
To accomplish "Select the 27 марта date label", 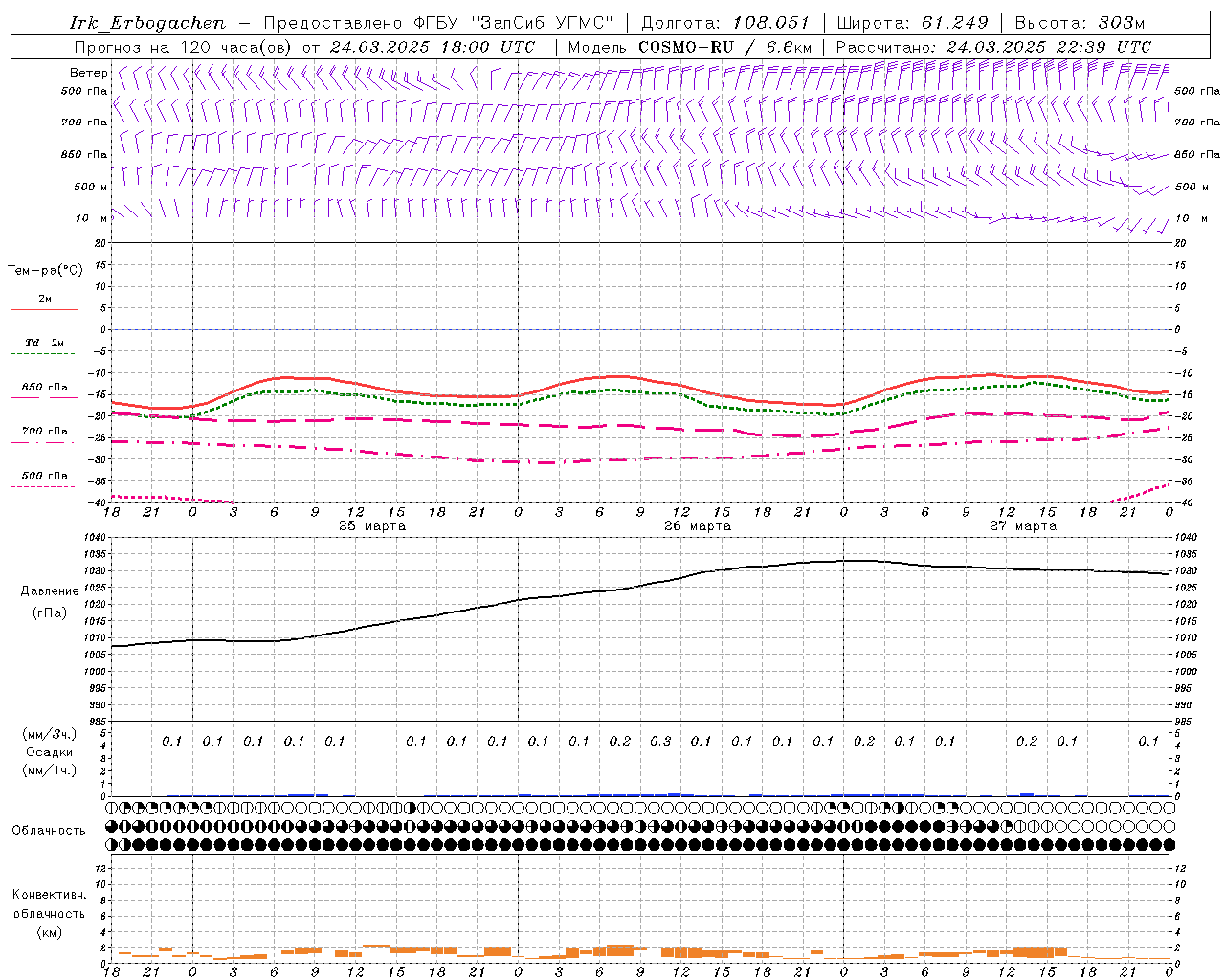I will (1023, 526).
